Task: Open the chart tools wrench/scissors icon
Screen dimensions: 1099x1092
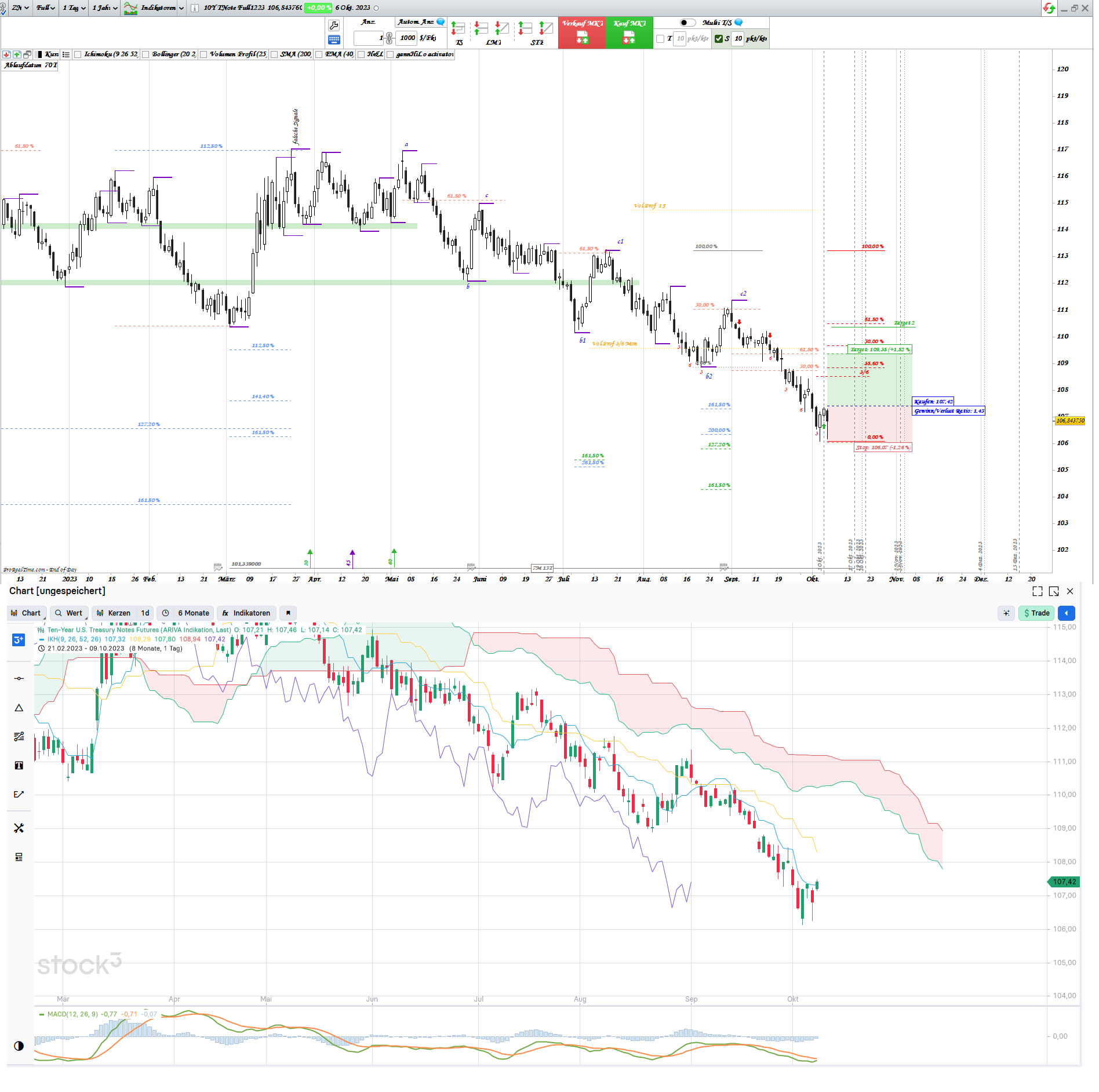Action: point(19,828)
